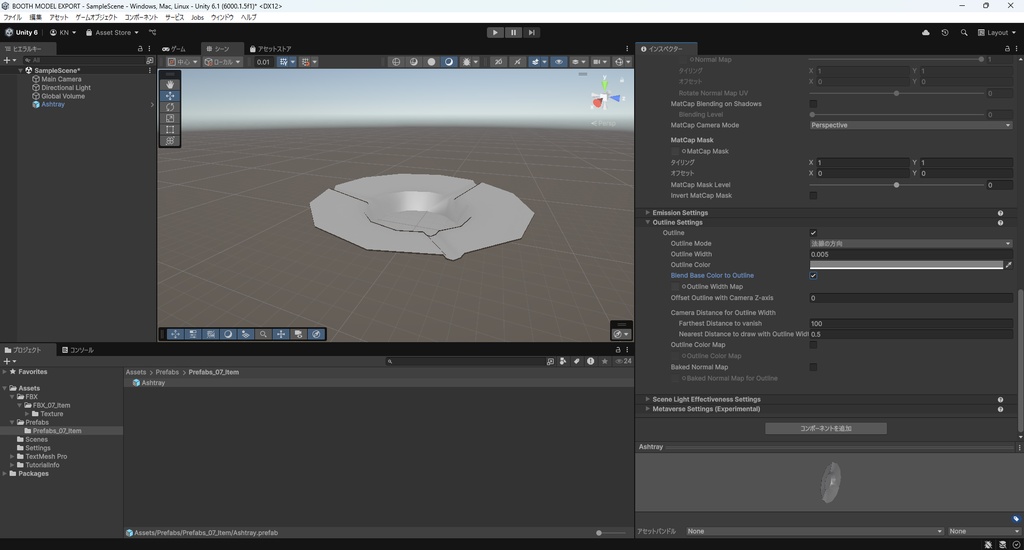Open the アセットバンドル None dropdown

[x=814, y=531]
